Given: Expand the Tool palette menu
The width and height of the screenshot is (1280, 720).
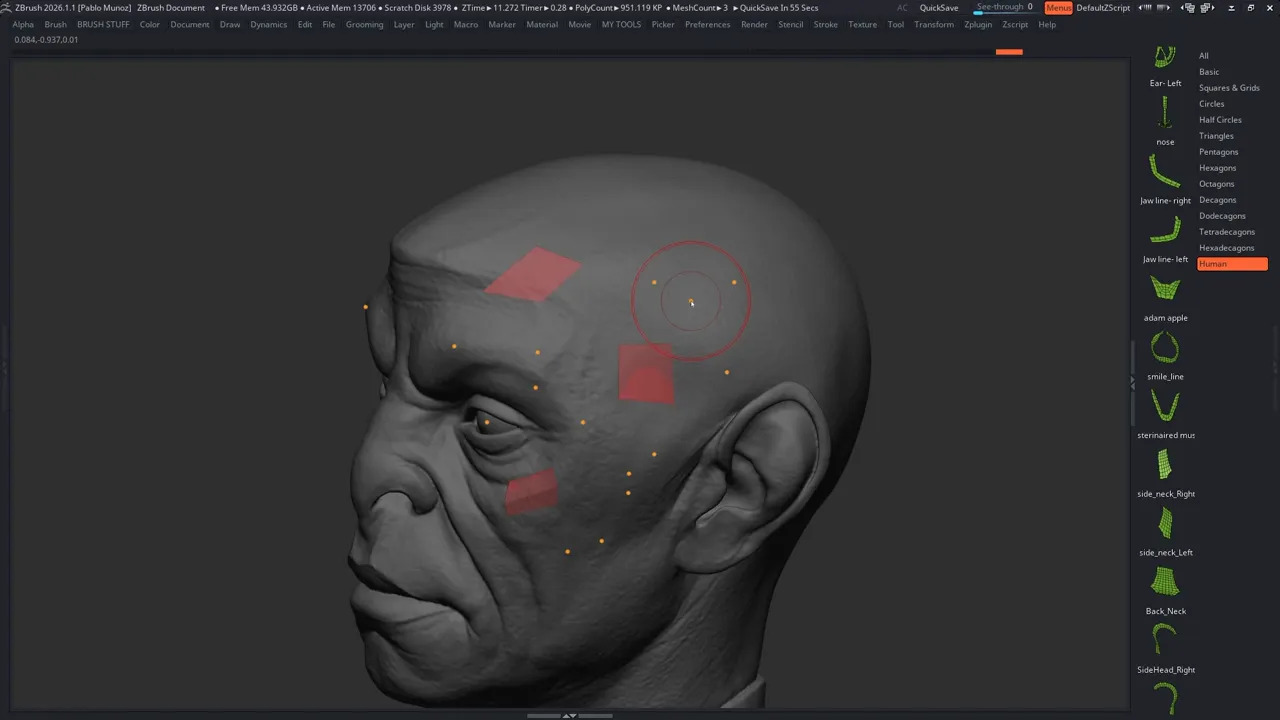Looking at the screenshot, I should click(x=895, y=24).
